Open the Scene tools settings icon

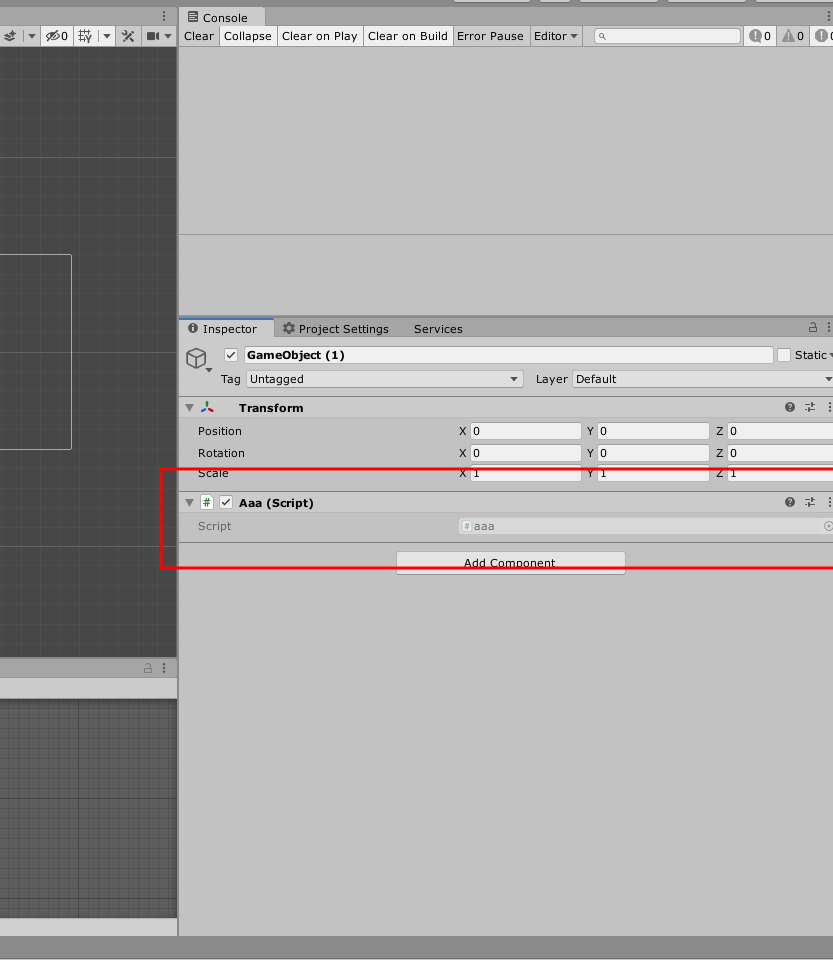(128, 36)
